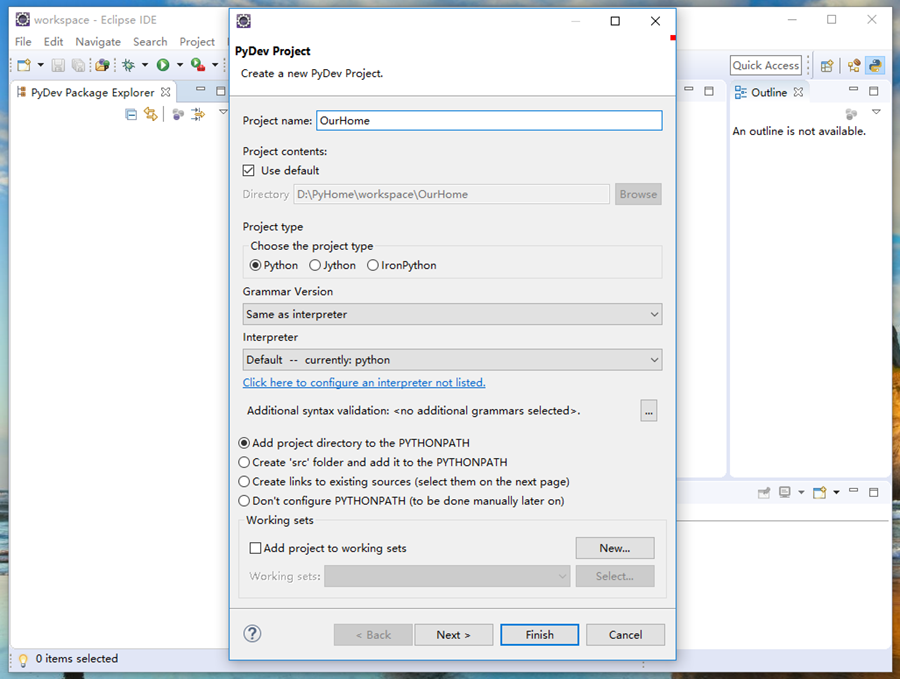This screenshot has width=900, height=679.
Task: Open the Debug dropdown arrow in toolbar
Action: [145, 65]
